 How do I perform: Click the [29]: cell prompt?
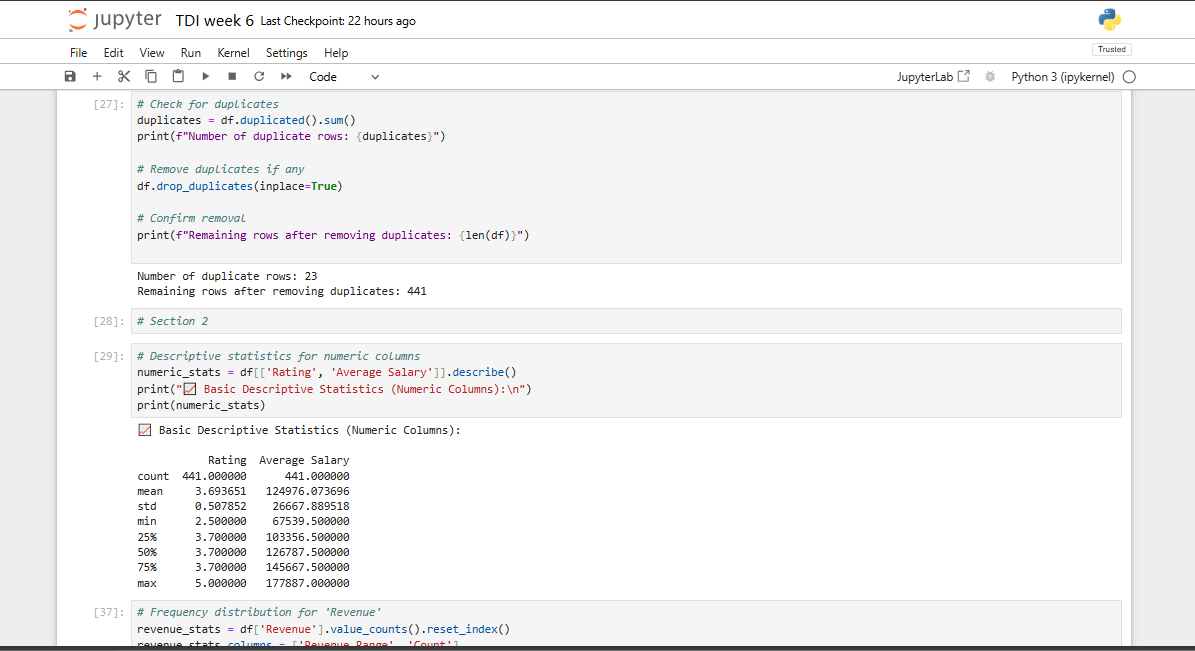click(108, 356)
